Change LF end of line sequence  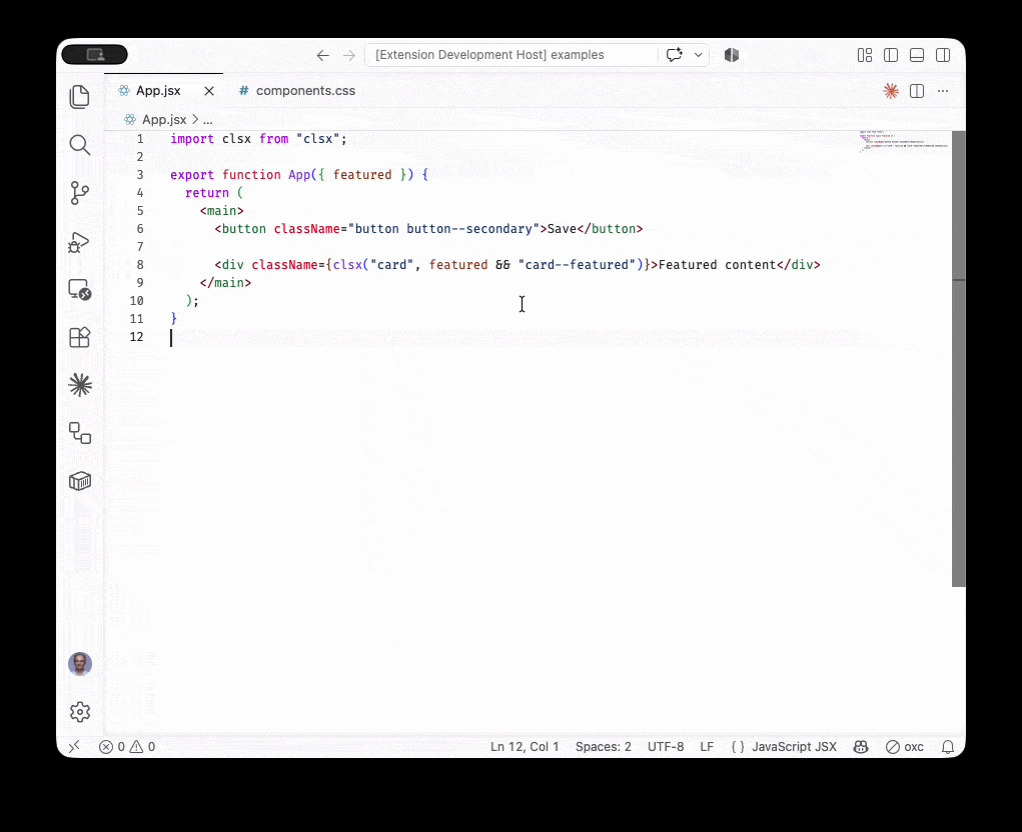[x=707, y=747]
